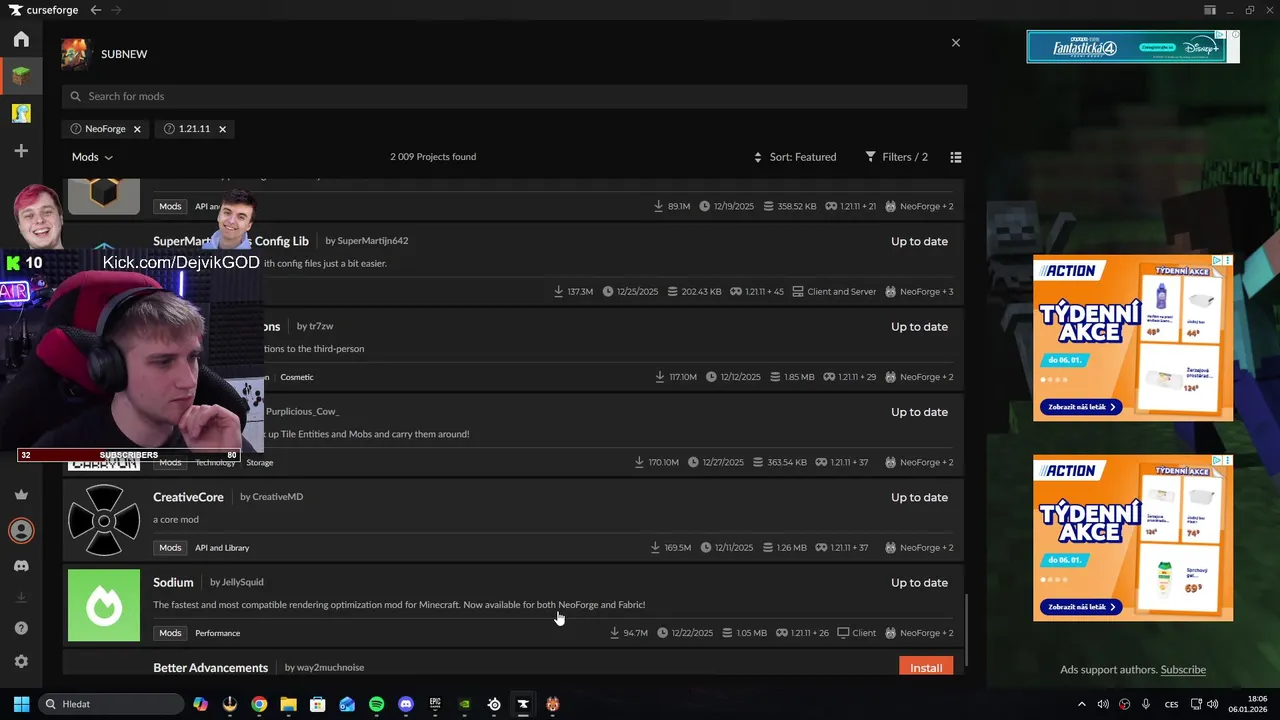Viewport: 1280px width, 720px height.
Task: Click the plus icon to add a game
Action: point(21,151)
